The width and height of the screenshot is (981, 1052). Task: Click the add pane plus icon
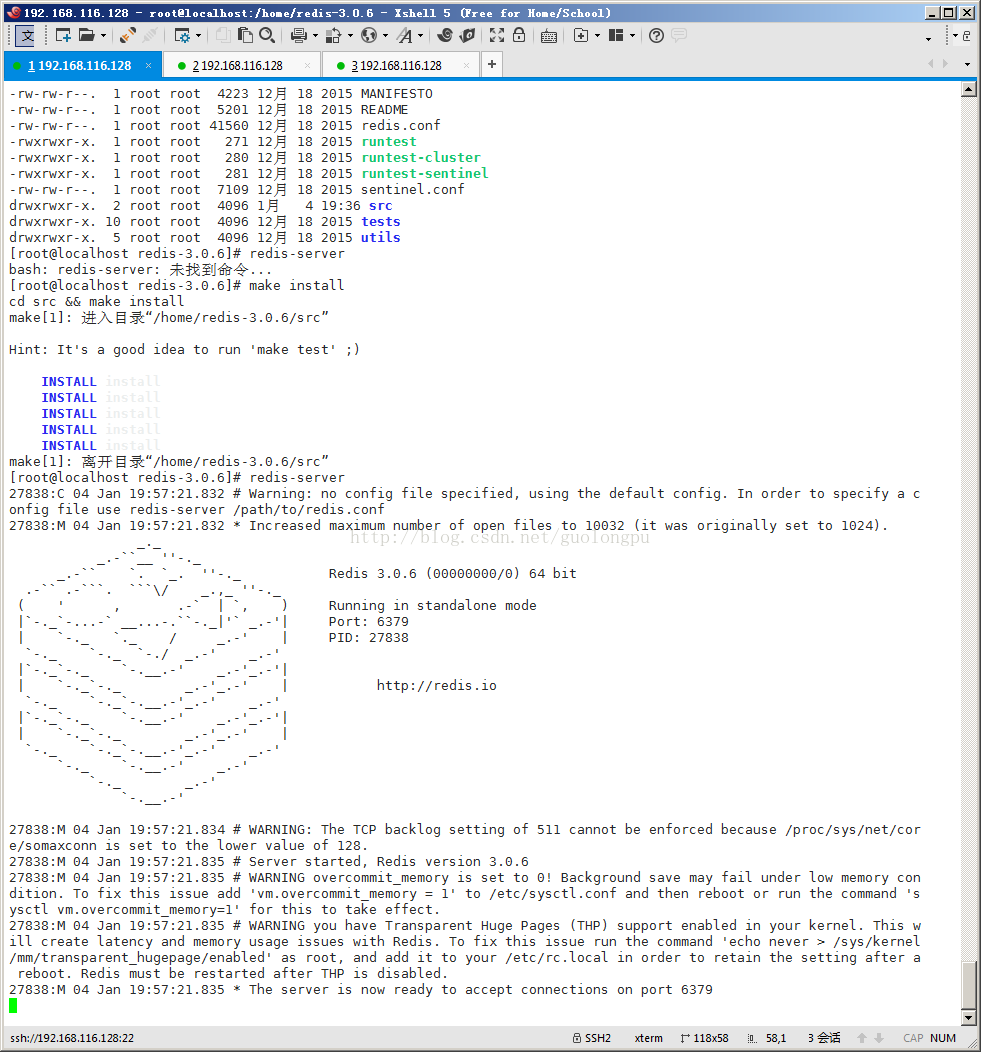pos(581,36)
